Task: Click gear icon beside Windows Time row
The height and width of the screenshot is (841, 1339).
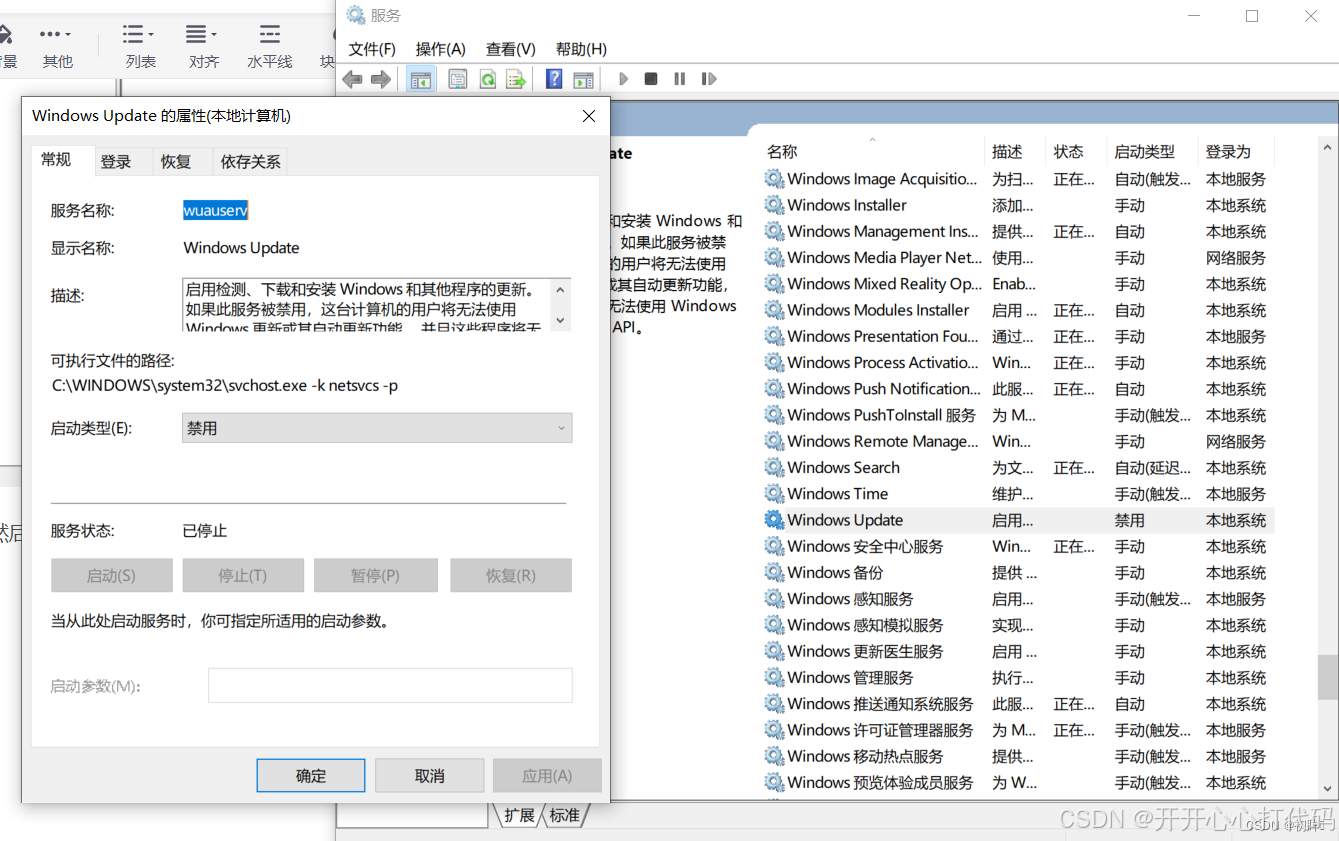Action: tap(774, 494)
